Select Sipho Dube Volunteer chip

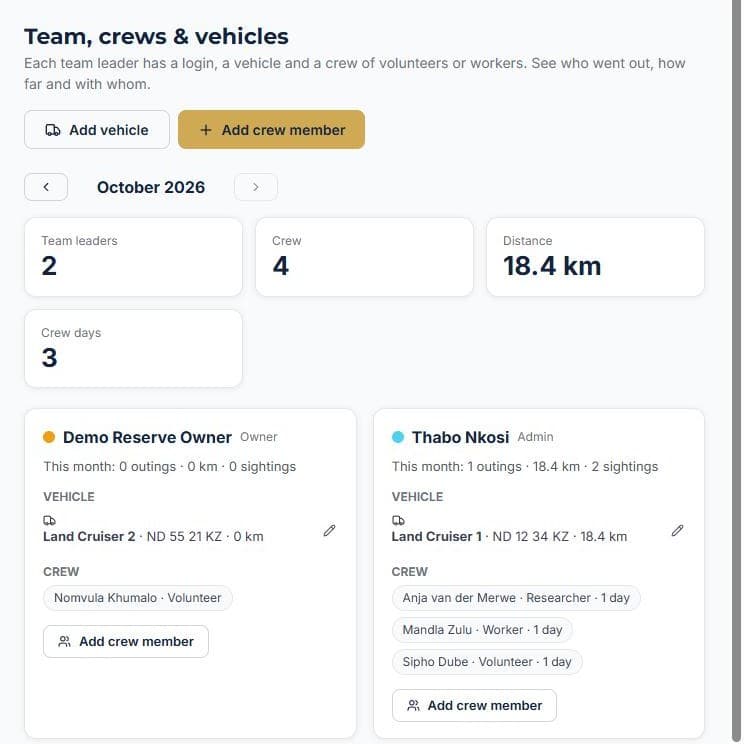point(487,661)
